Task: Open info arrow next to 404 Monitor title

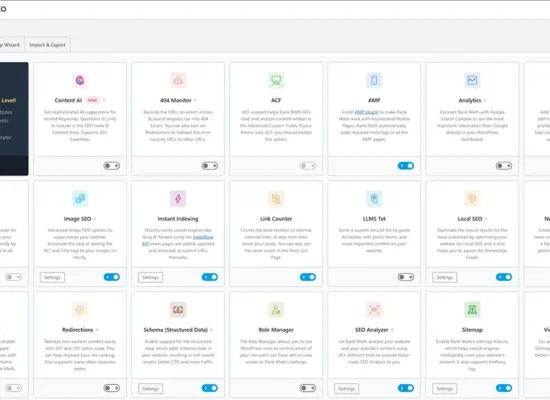Action: (195, 101)
